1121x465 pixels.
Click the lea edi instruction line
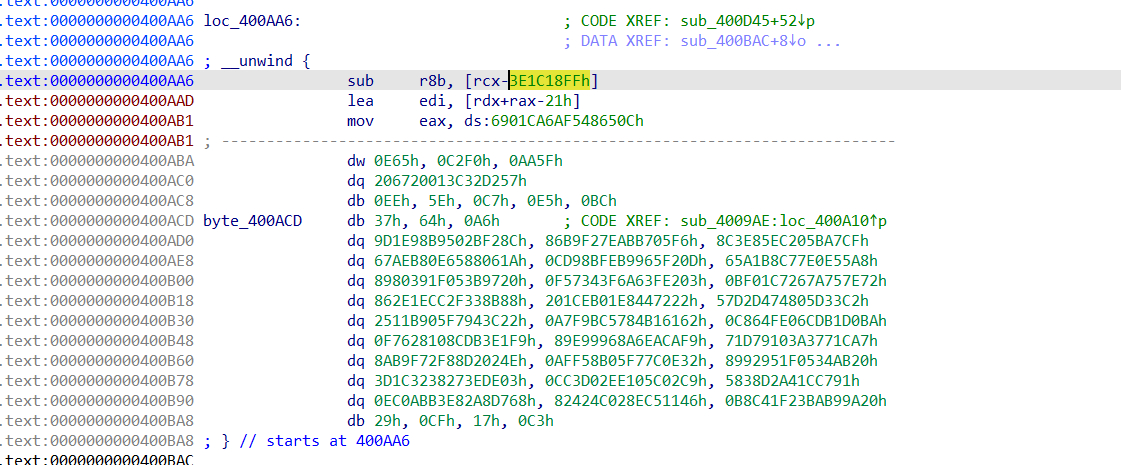click(x=463, y=101)
